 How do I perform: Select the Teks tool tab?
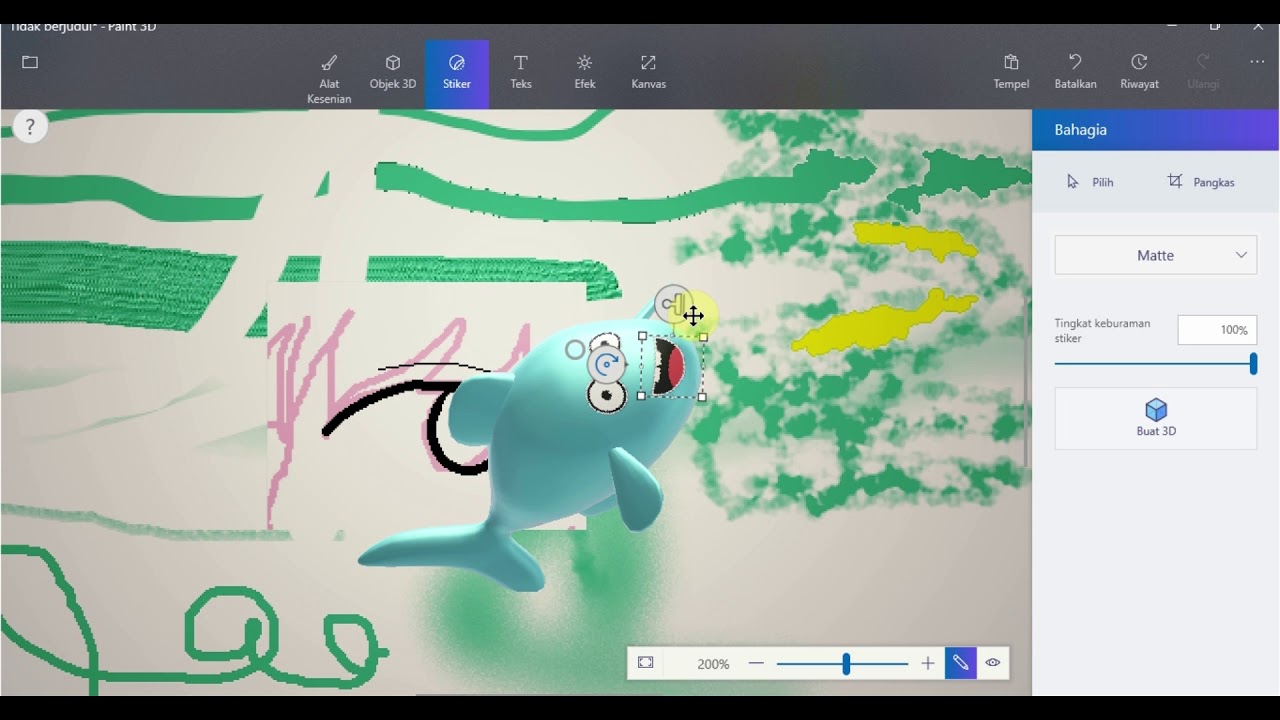[521, 75]
